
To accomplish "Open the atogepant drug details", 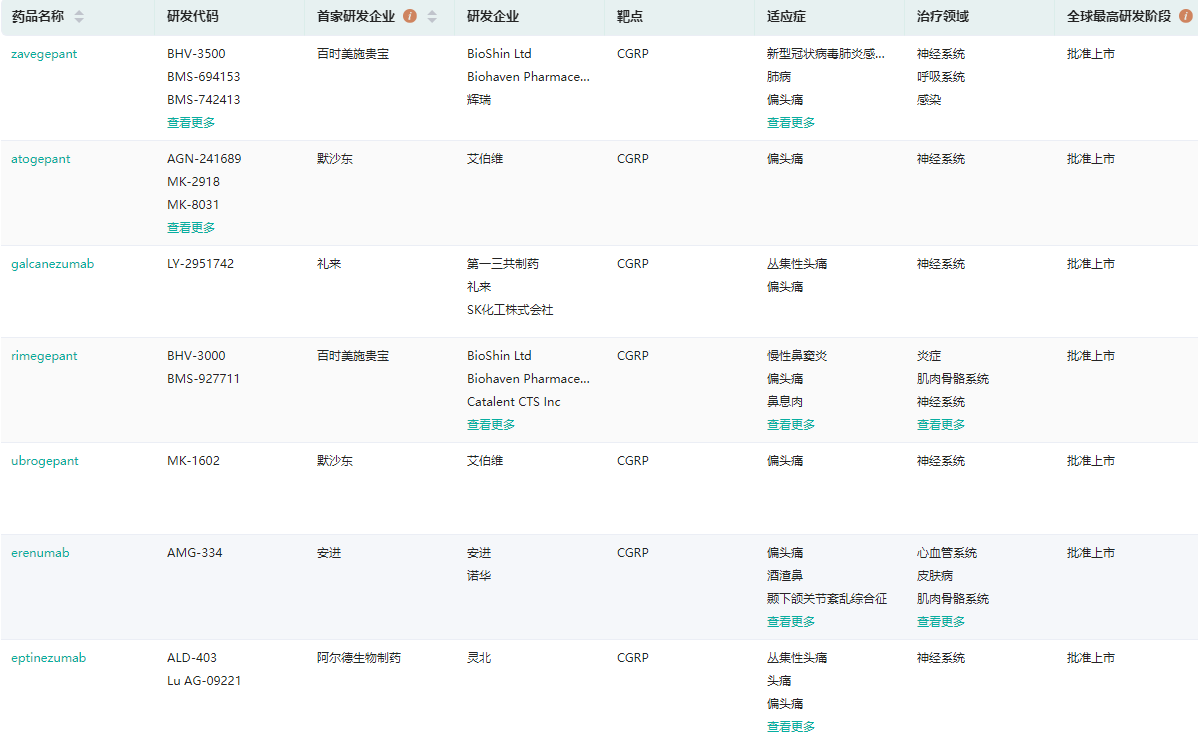I will [41, 159].
